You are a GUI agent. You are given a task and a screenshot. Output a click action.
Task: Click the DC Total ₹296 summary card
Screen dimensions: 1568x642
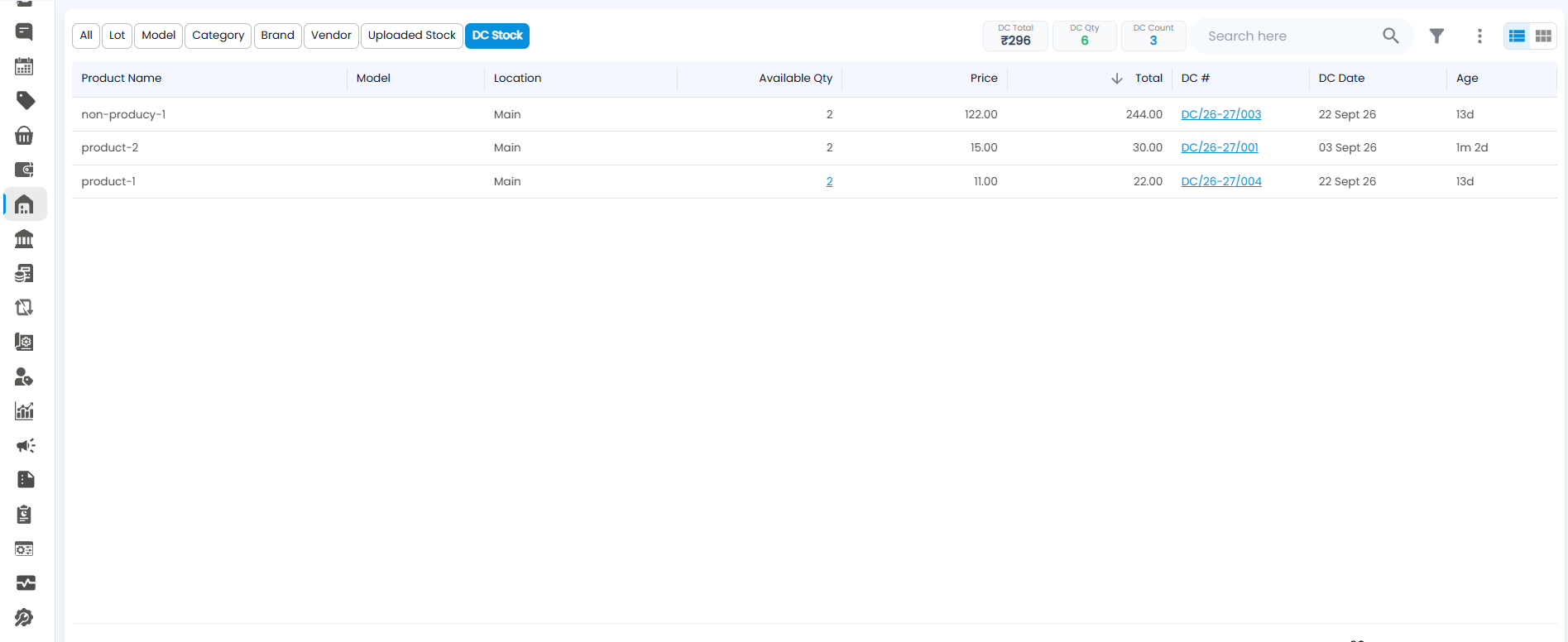pos(1016,36)
